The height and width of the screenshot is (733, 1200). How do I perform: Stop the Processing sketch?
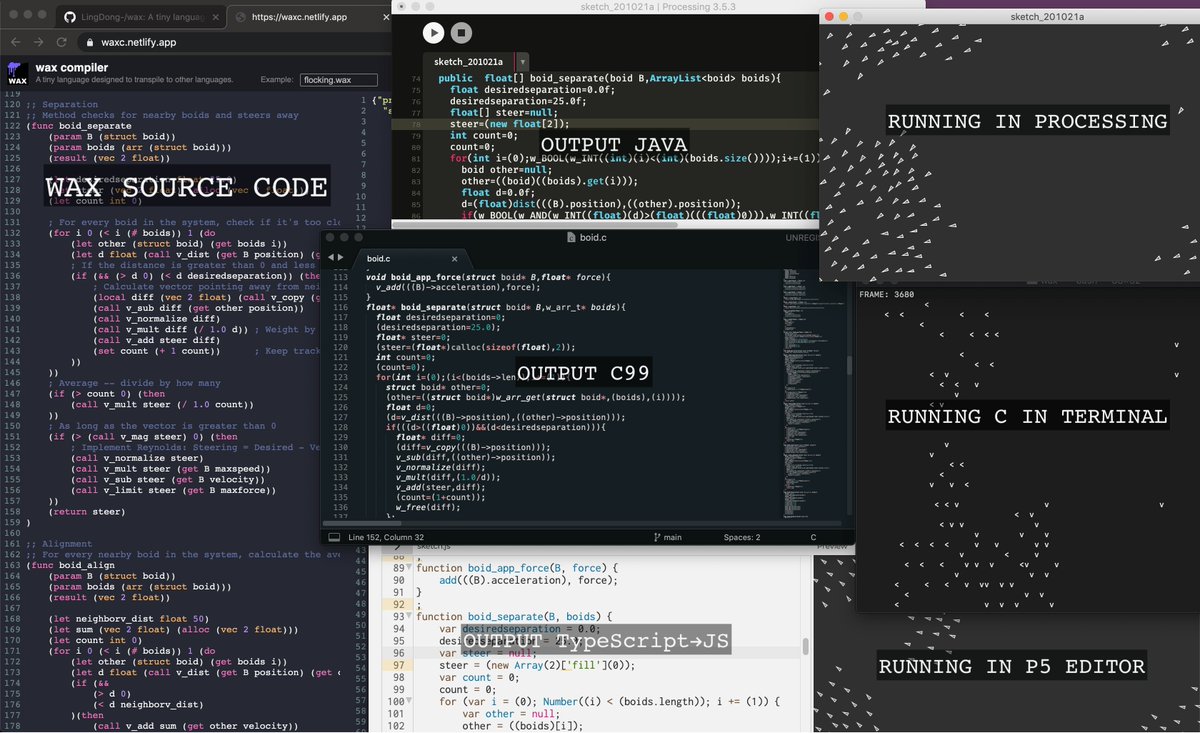(461, 32)
